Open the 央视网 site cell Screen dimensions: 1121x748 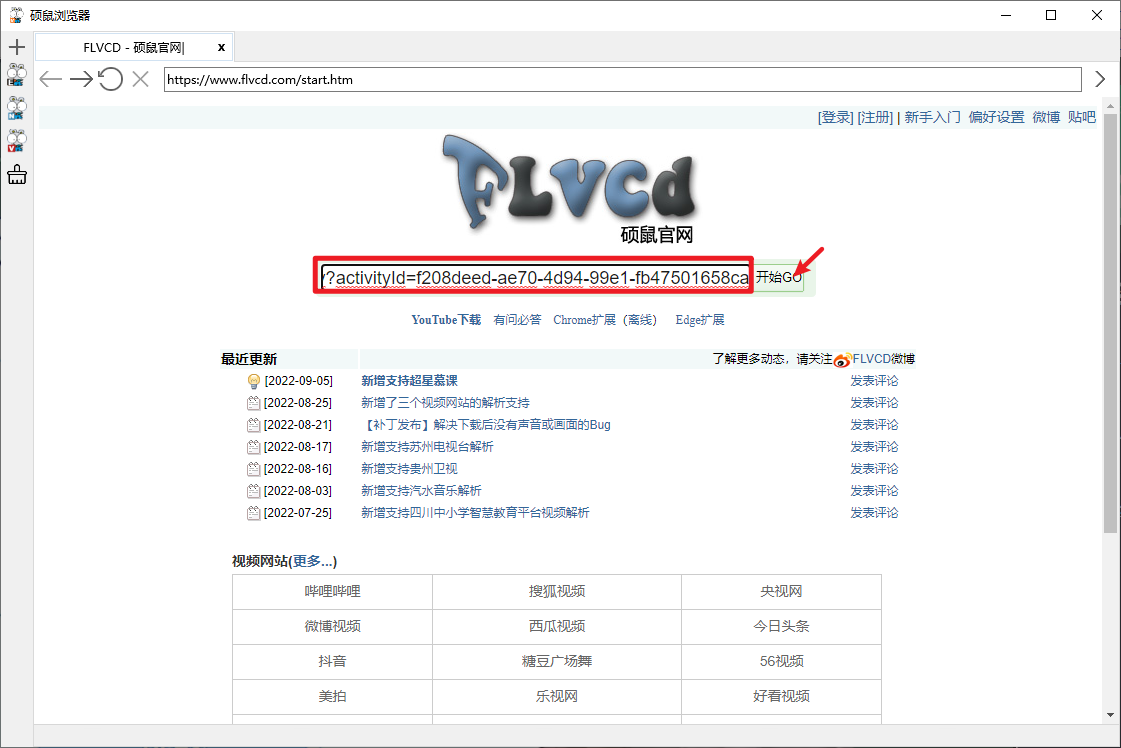(781, 591)
